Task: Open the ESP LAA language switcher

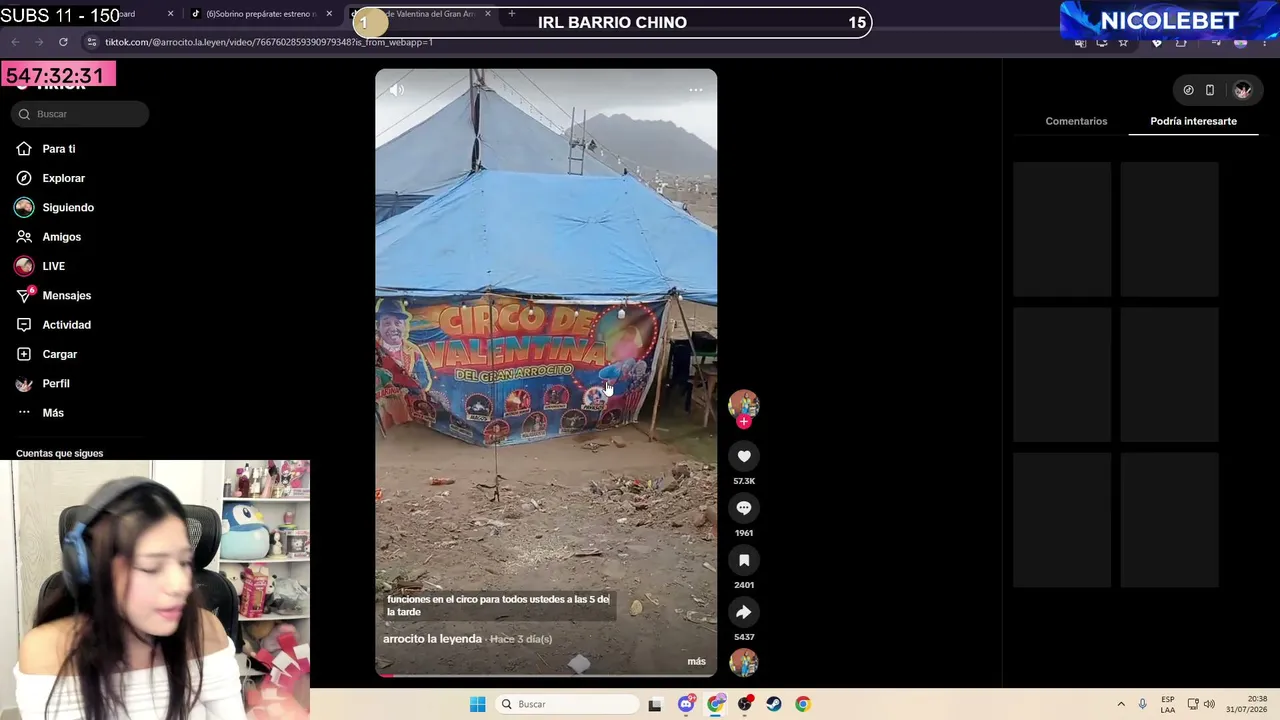Action: [1168, 704]
